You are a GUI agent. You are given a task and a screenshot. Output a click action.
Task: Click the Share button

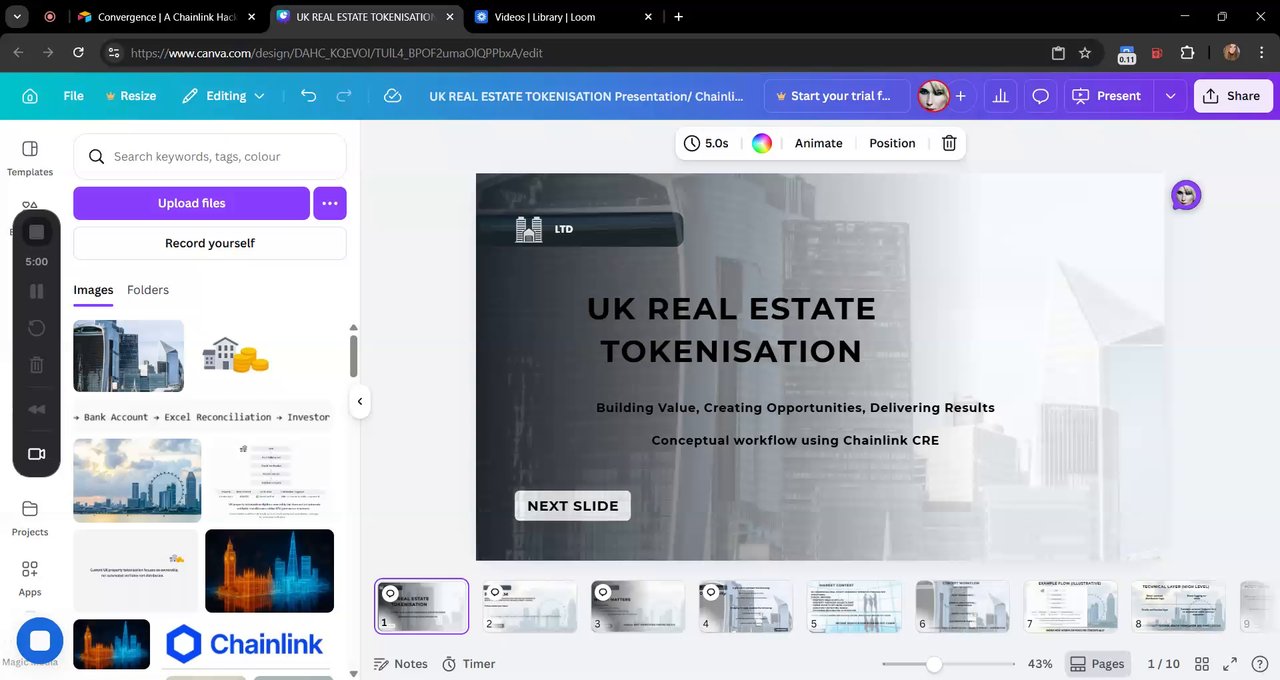1233,96
